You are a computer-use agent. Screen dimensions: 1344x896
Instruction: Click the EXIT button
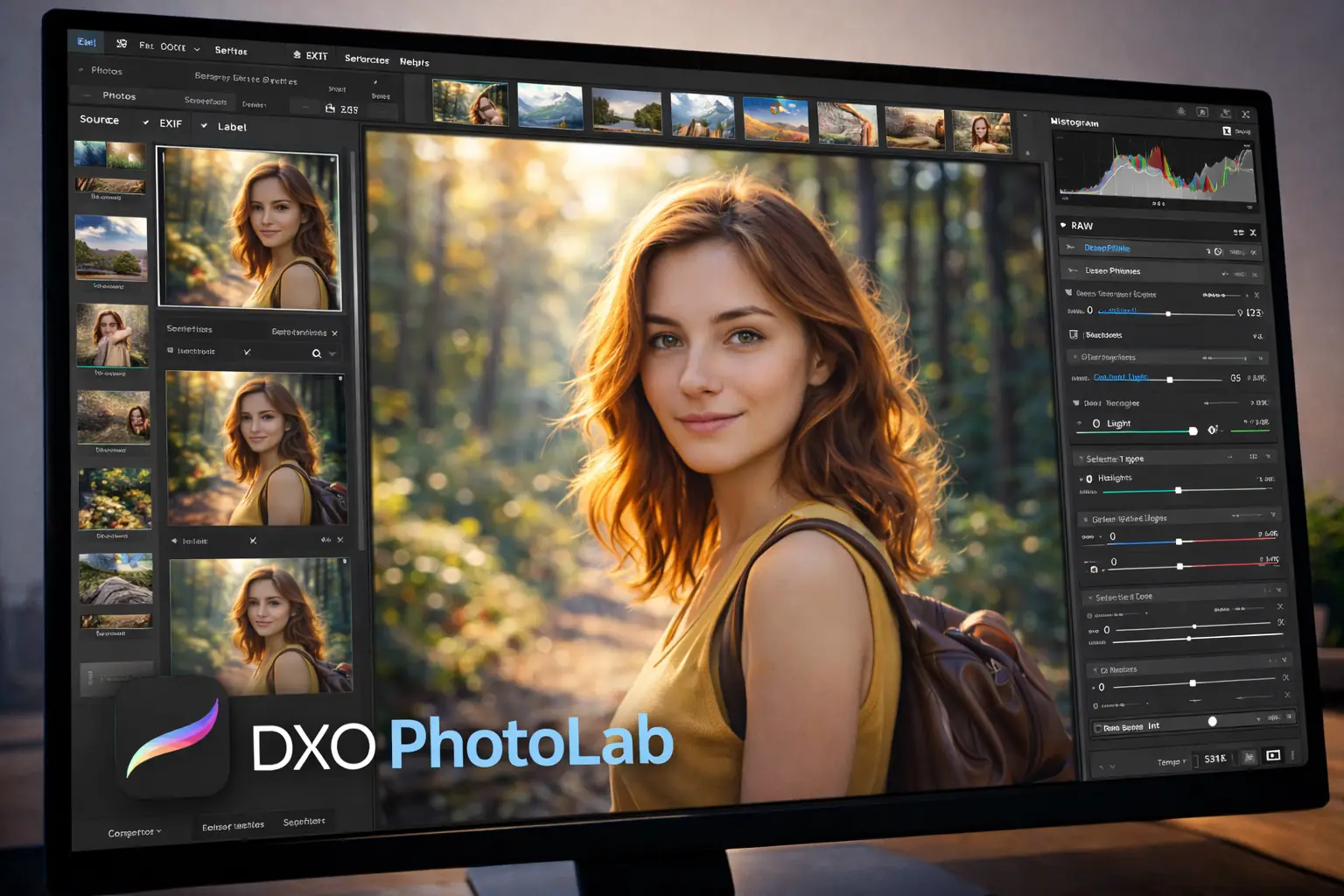[311, 55]
